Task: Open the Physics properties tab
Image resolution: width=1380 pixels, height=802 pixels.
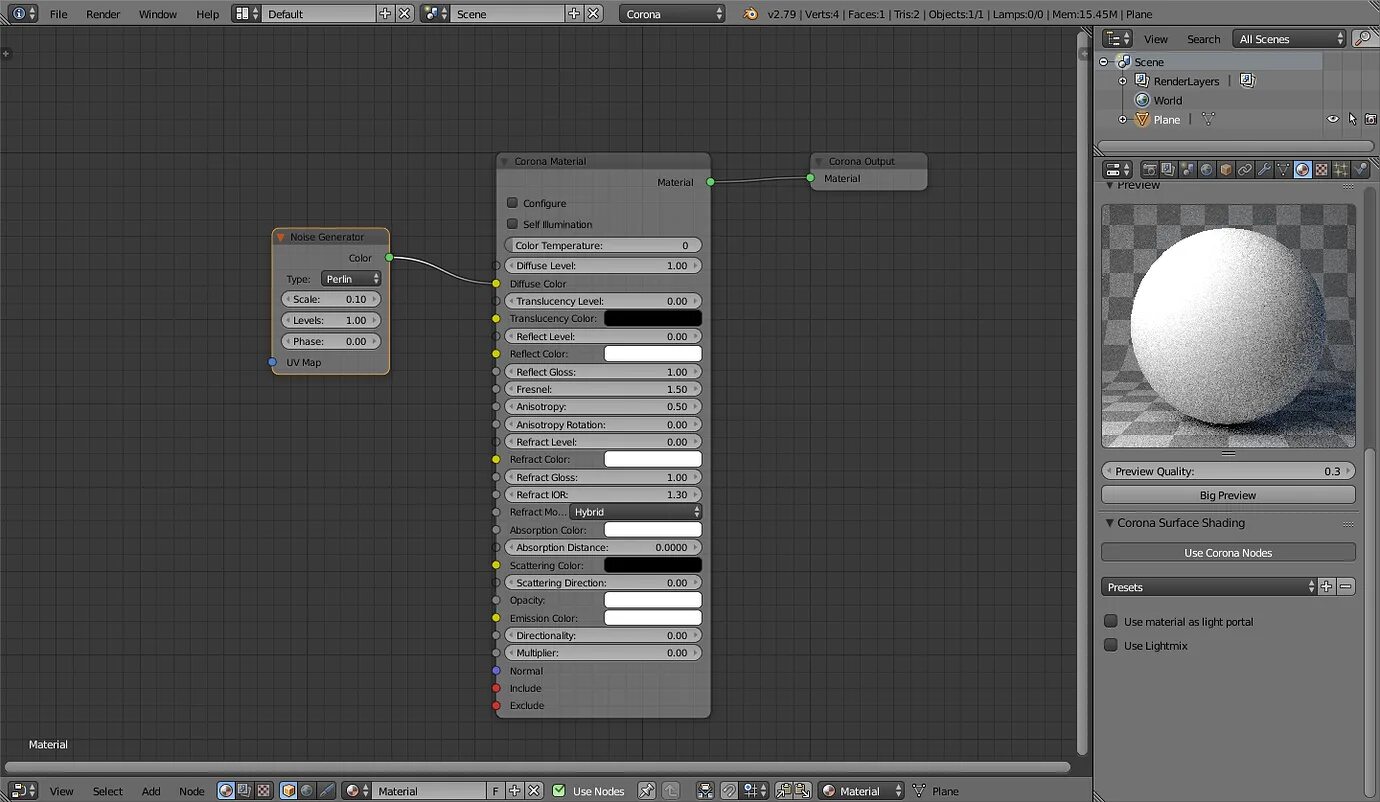Action: 1360,170
